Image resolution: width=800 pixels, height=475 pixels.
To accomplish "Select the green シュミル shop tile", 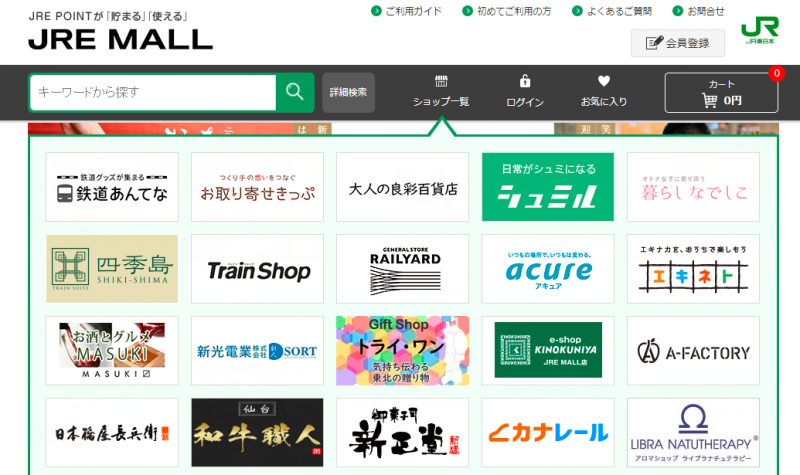I will tap(548, 187).
